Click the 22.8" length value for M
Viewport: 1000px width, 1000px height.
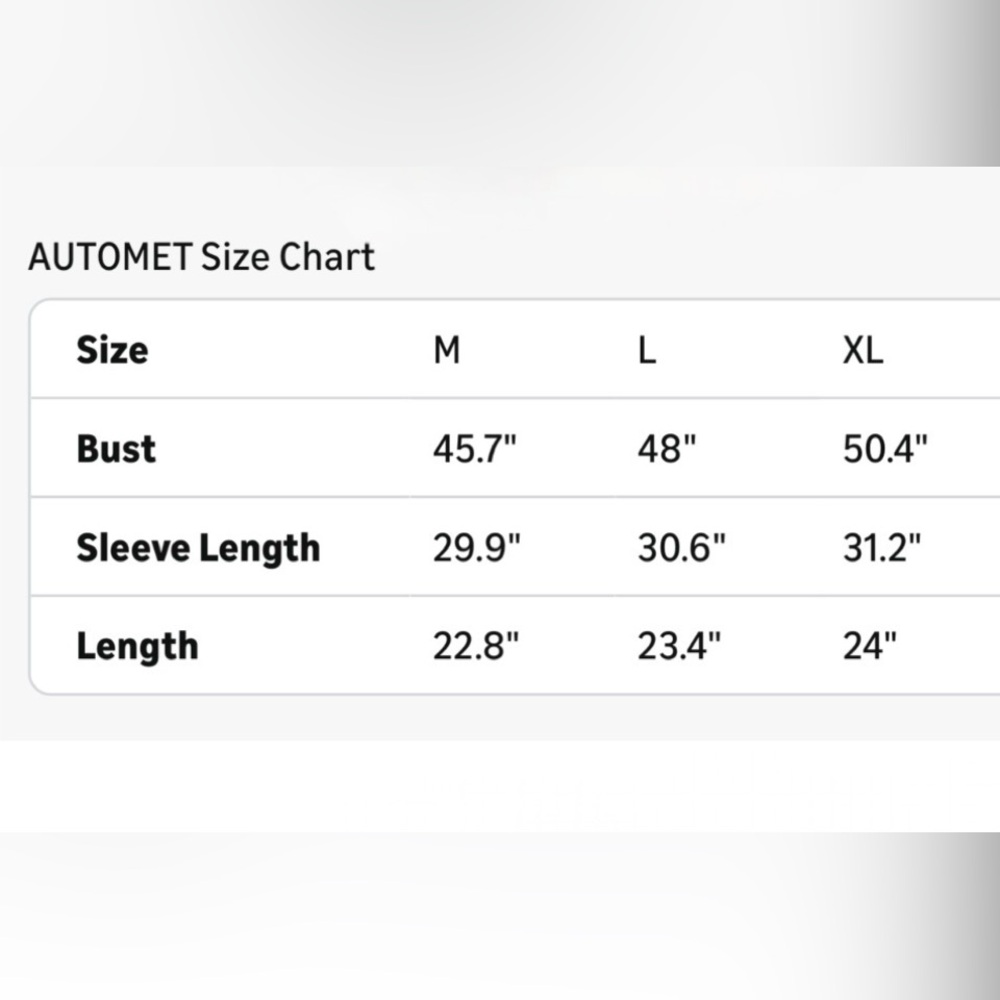pos(476,647)
